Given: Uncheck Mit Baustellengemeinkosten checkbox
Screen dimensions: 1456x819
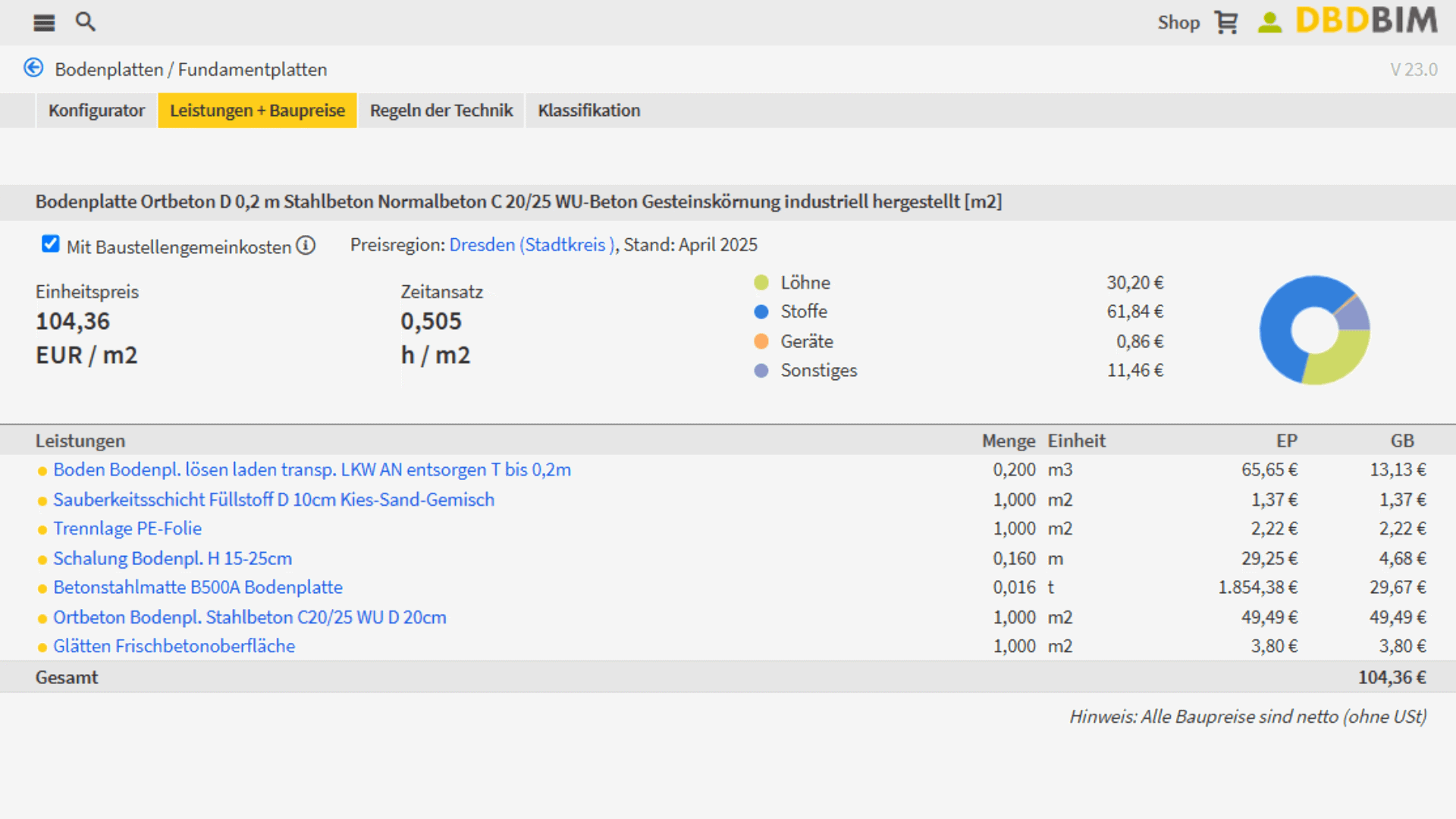Looking at the screenshot, I should [50, 244].
